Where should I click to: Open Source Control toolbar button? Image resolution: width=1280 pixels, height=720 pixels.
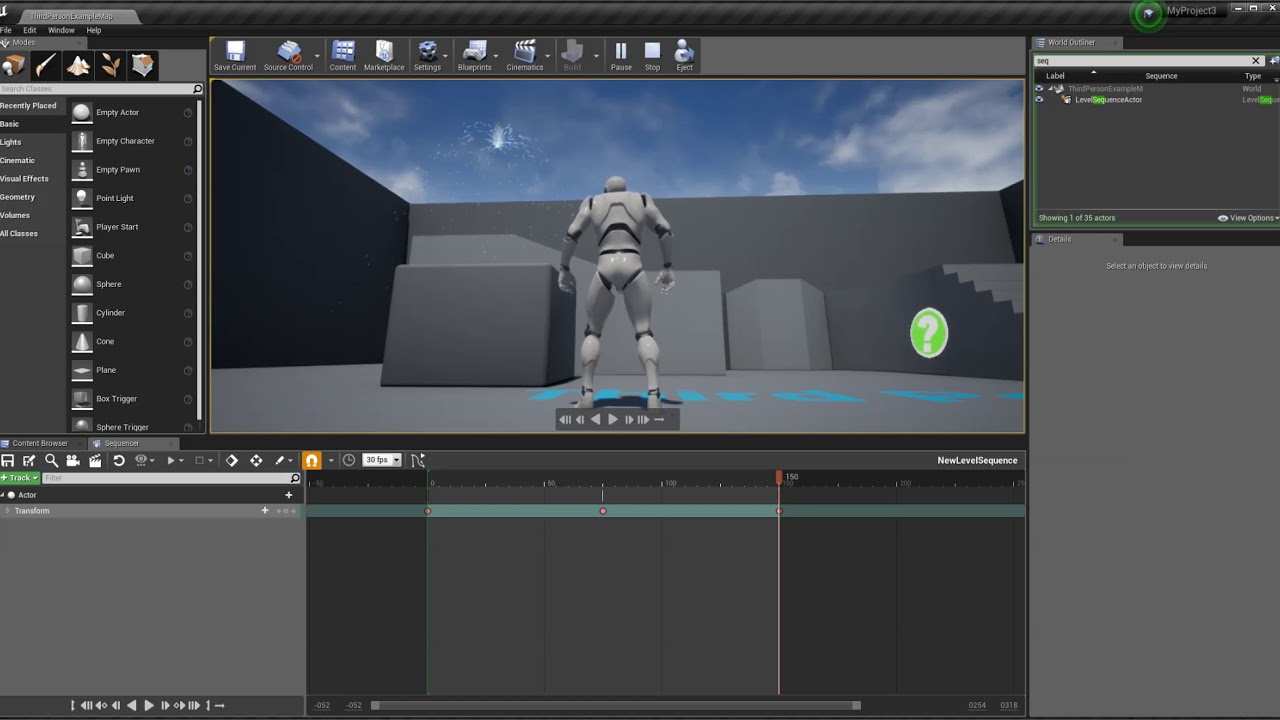tap(288, 56)
